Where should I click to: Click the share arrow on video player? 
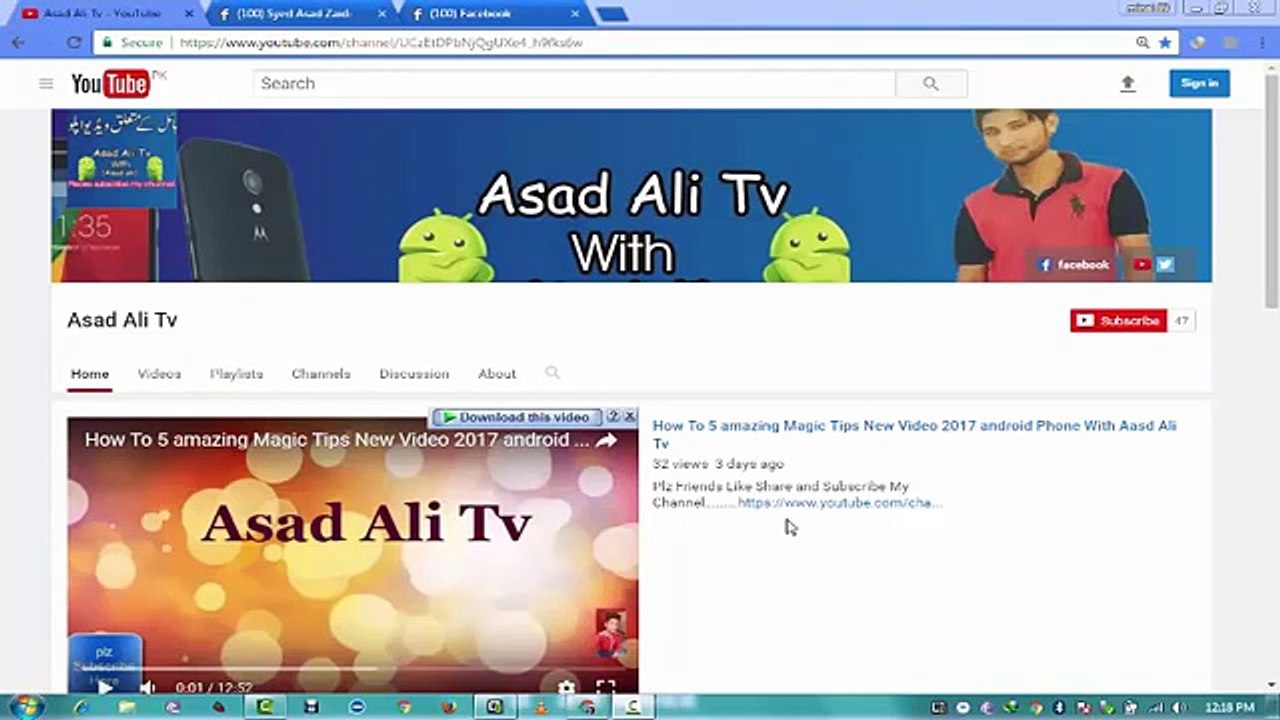pos(606,440)
